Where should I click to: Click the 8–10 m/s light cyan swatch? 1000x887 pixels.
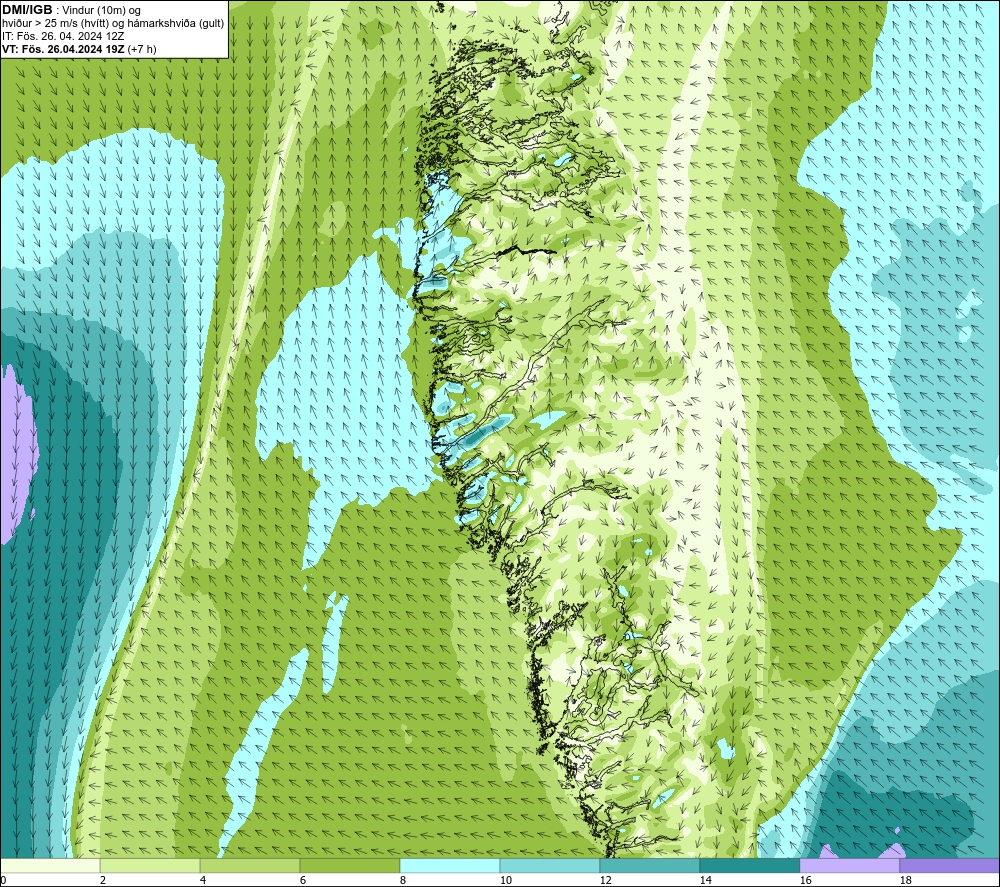[450, 865]
